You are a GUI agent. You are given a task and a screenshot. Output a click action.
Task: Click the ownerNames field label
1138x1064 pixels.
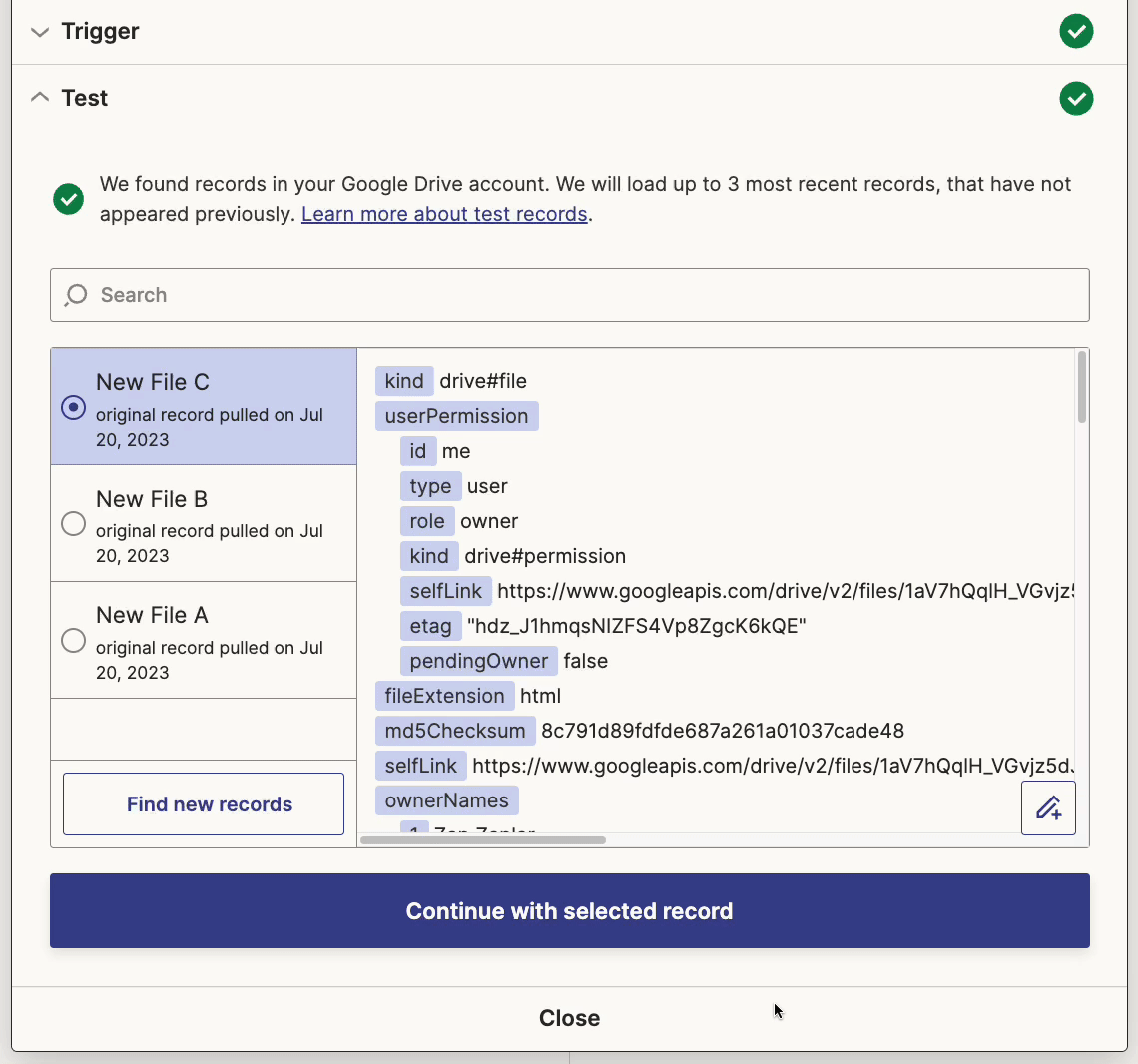tap(446, 800)
